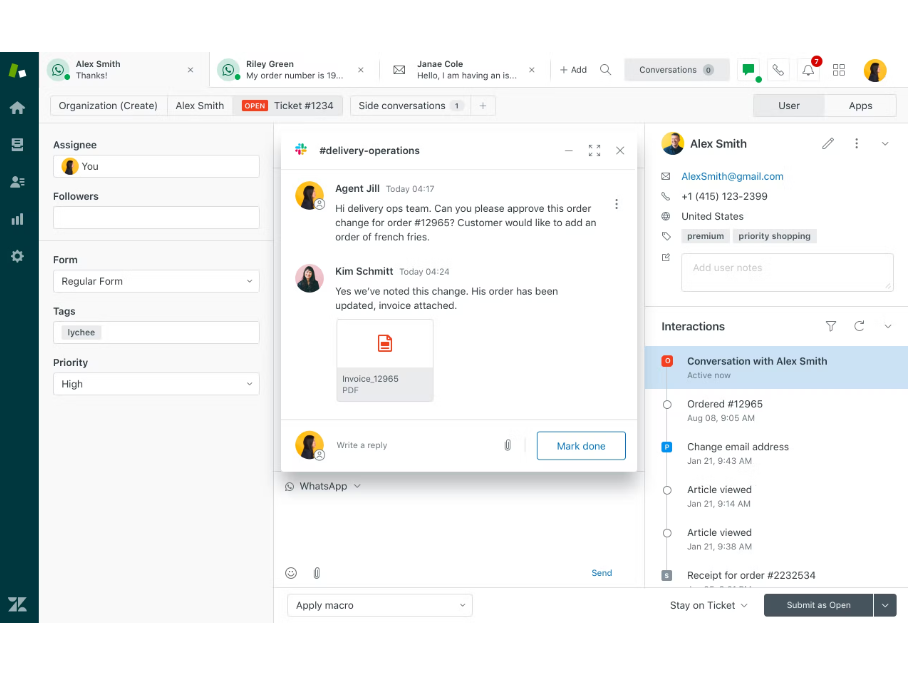Open the WhatsApp channel dropdown

click(x=323, y=486)
